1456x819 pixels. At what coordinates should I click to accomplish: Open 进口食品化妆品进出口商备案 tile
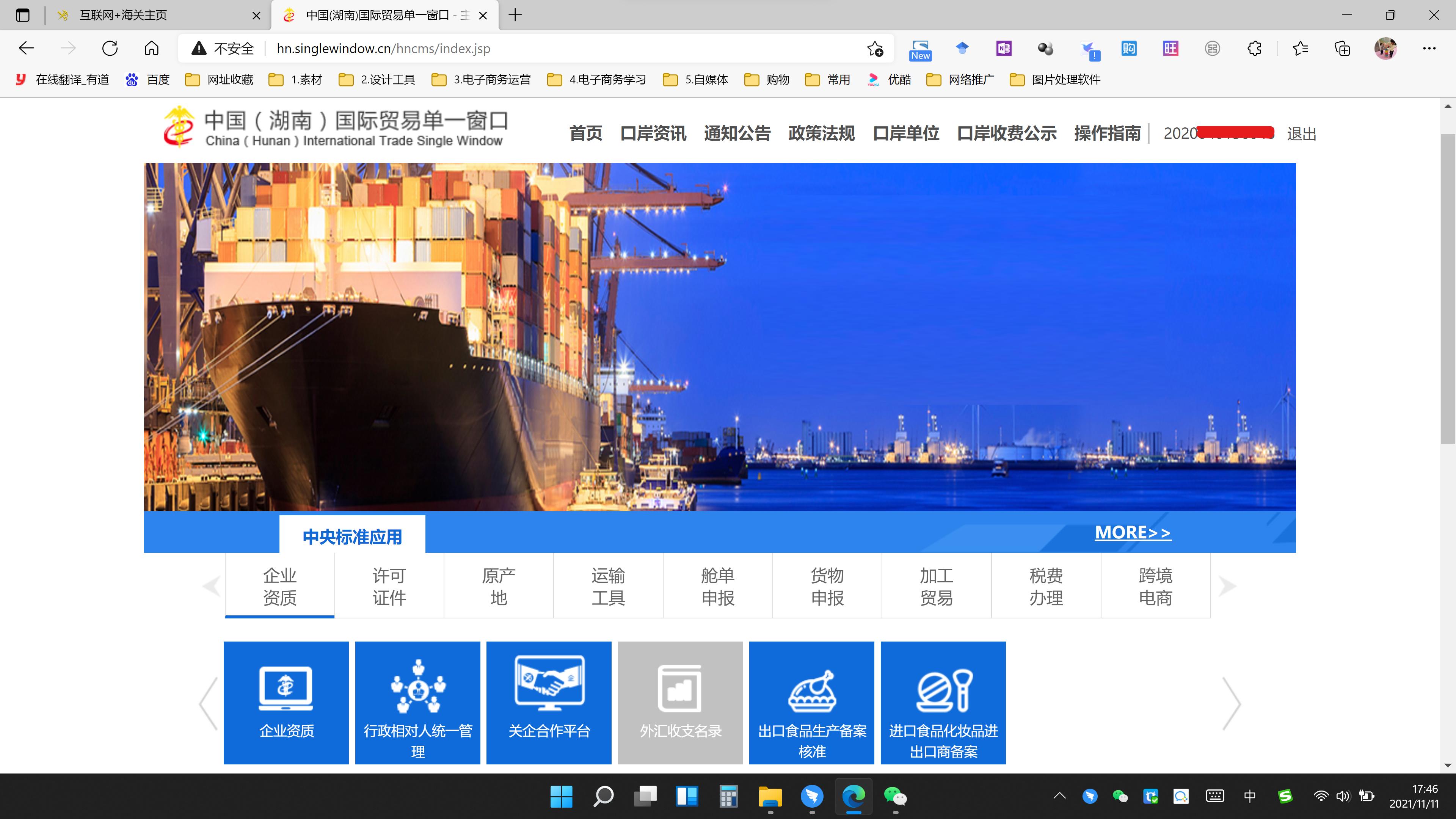(943, 702)
